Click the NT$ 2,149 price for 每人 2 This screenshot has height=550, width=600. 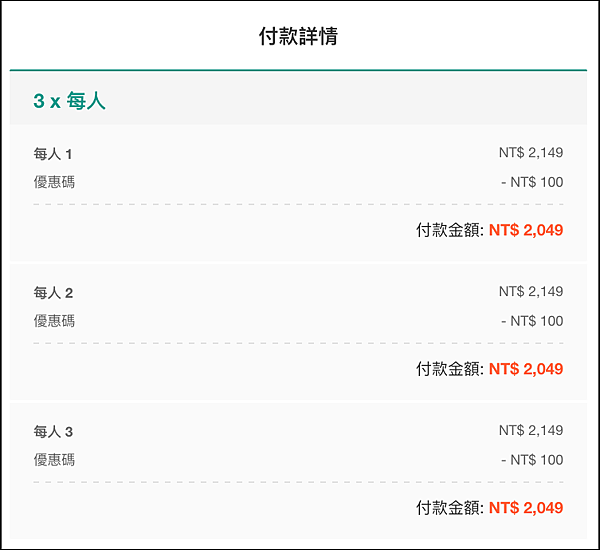tap(531, 292)
